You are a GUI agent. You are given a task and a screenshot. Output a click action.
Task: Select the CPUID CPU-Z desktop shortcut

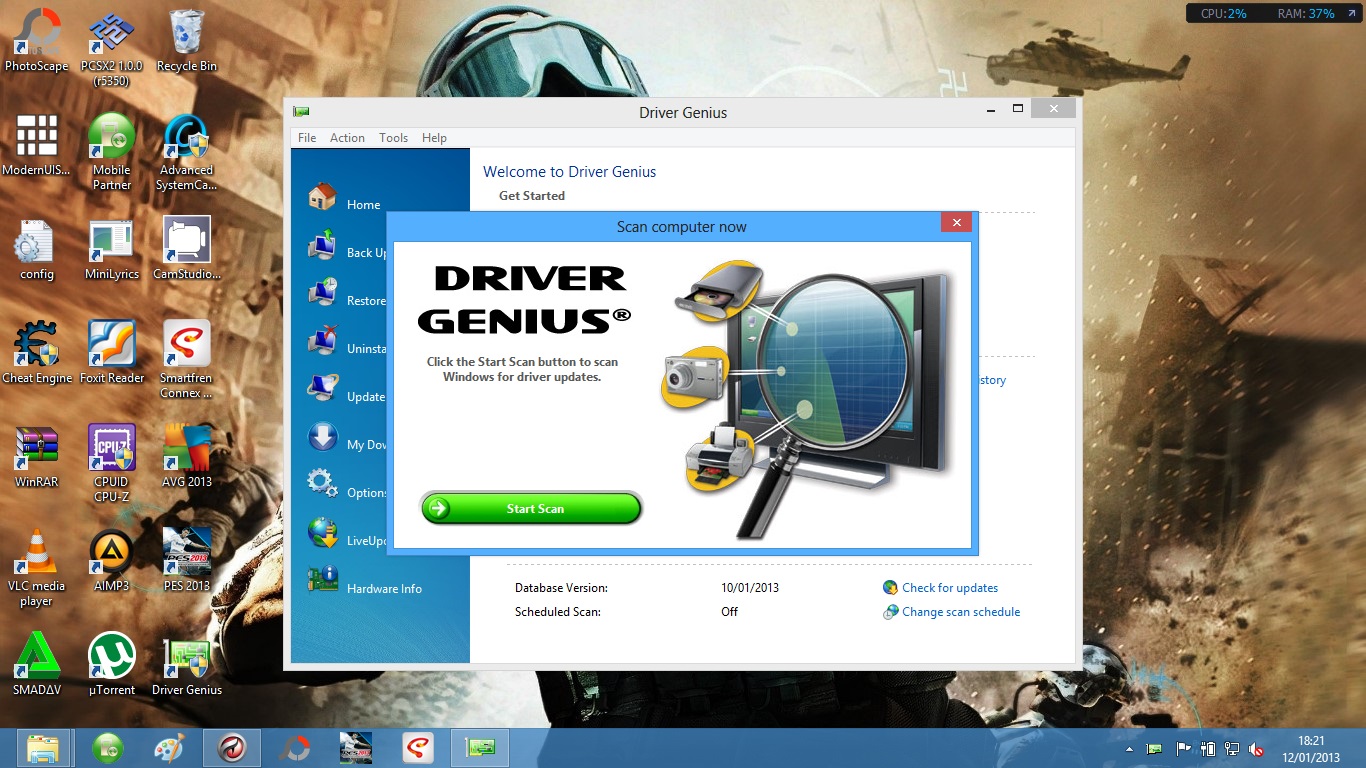coord(112,464)
